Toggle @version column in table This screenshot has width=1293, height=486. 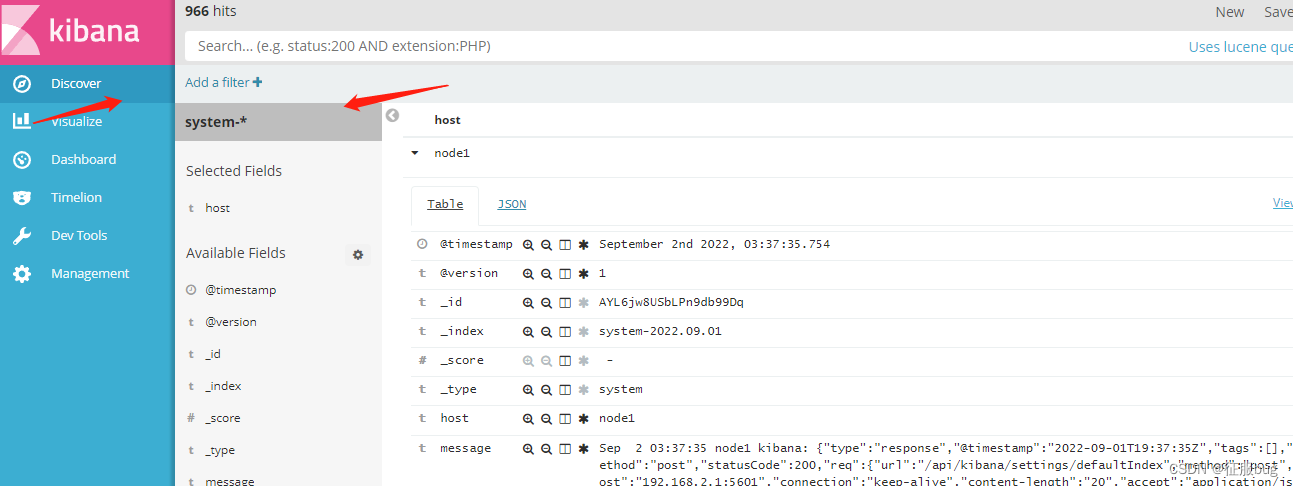tap(565, 273)
